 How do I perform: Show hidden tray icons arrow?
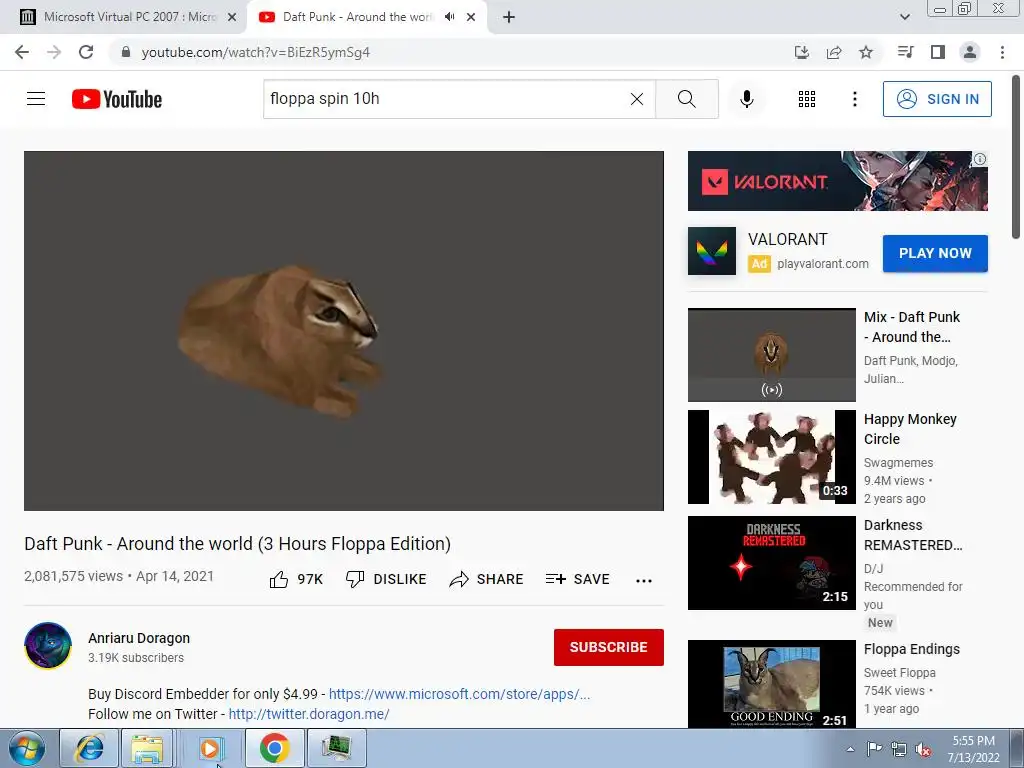coord(850,749)
